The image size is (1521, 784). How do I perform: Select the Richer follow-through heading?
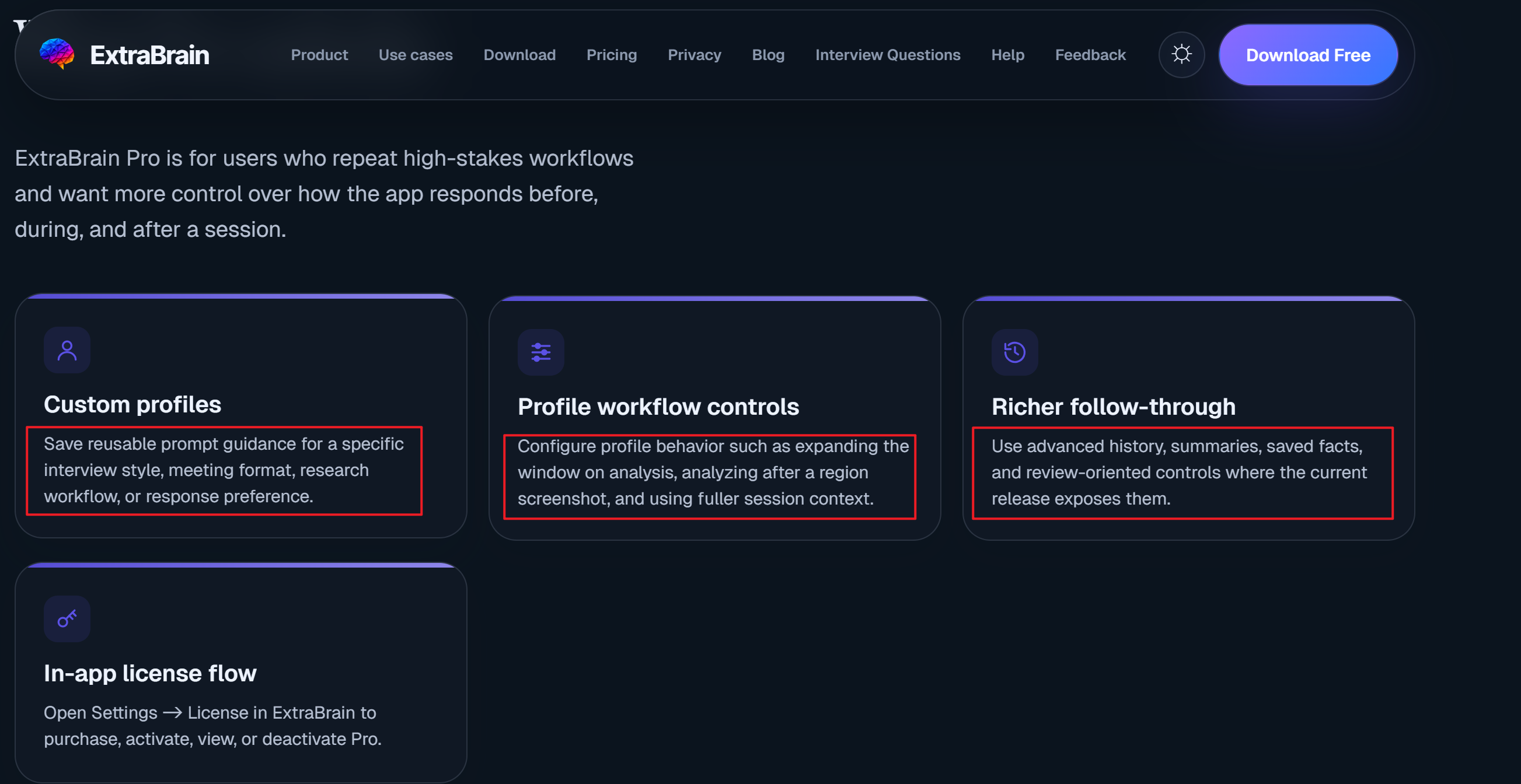tap(1114, 407)
